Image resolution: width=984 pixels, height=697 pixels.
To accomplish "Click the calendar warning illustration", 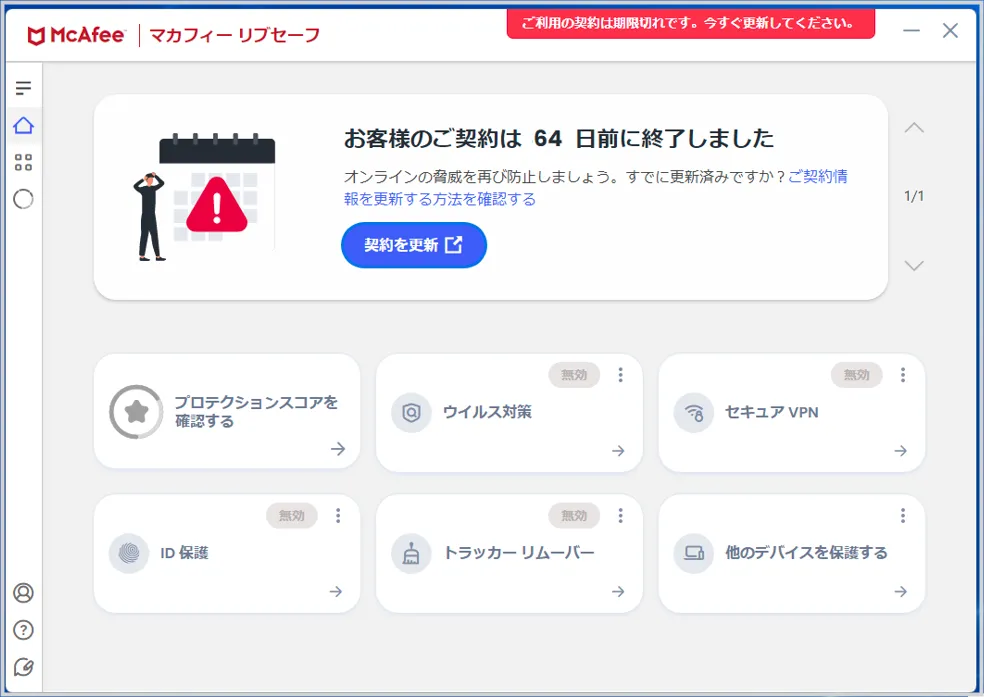I will click(205, 197).
